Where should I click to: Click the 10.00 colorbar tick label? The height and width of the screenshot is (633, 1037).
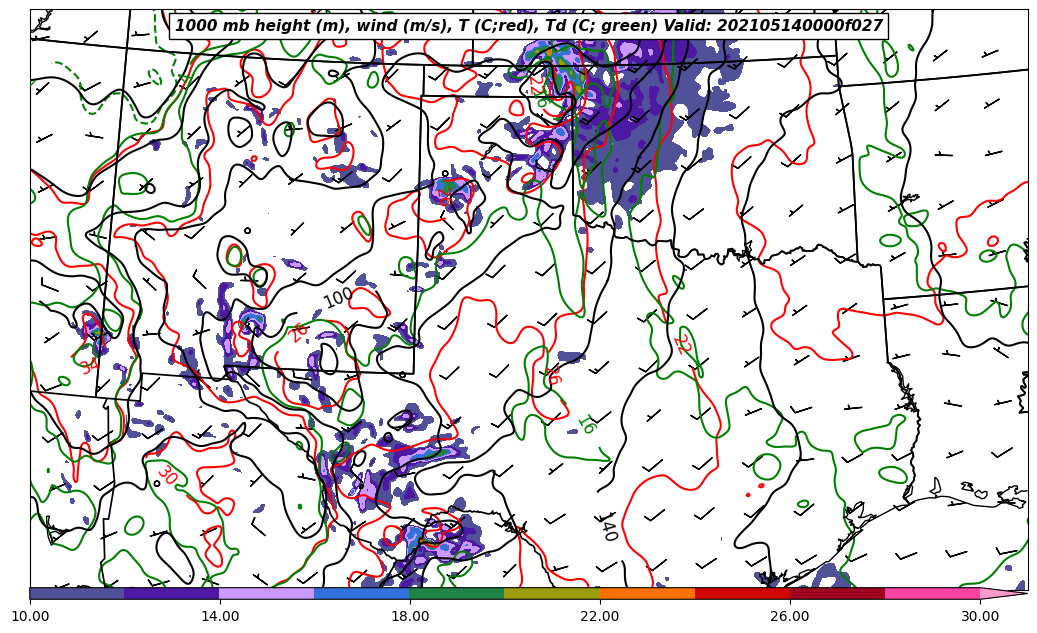click(30, 616)
